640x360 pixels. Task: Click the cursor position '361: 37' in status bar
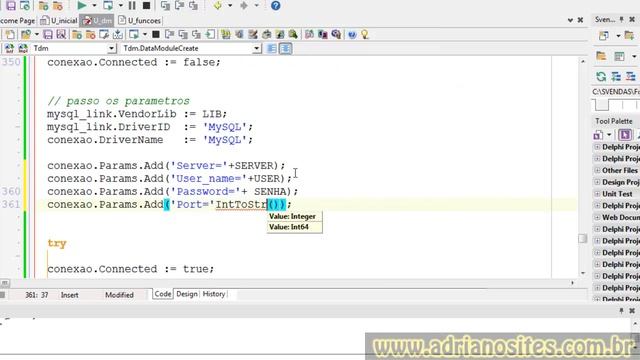click(x=37, y=295)
